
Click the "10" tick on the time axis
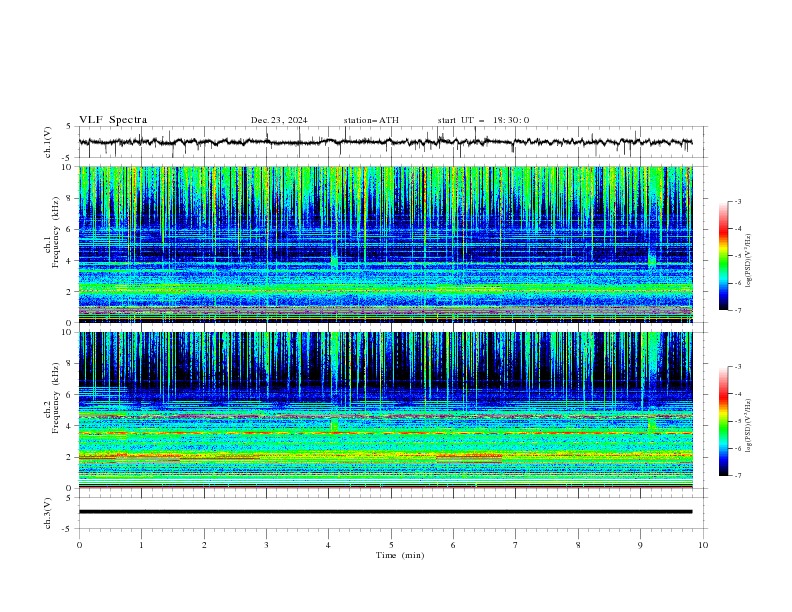coord(703,545)
